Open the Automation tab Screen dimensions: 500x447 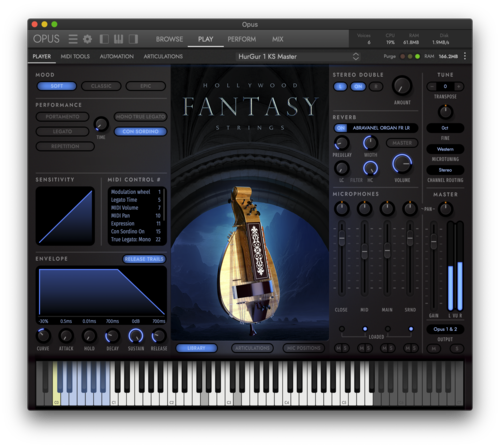click(117, 56)
